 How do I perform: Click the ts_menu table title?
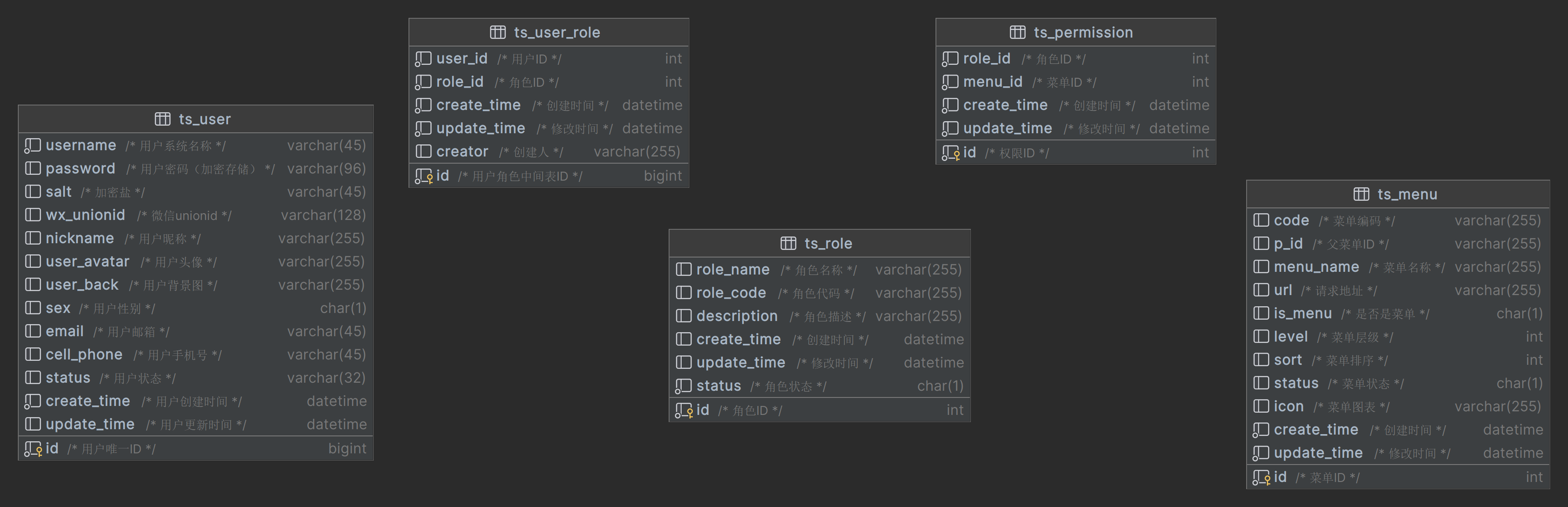[x=1407, y=194]
